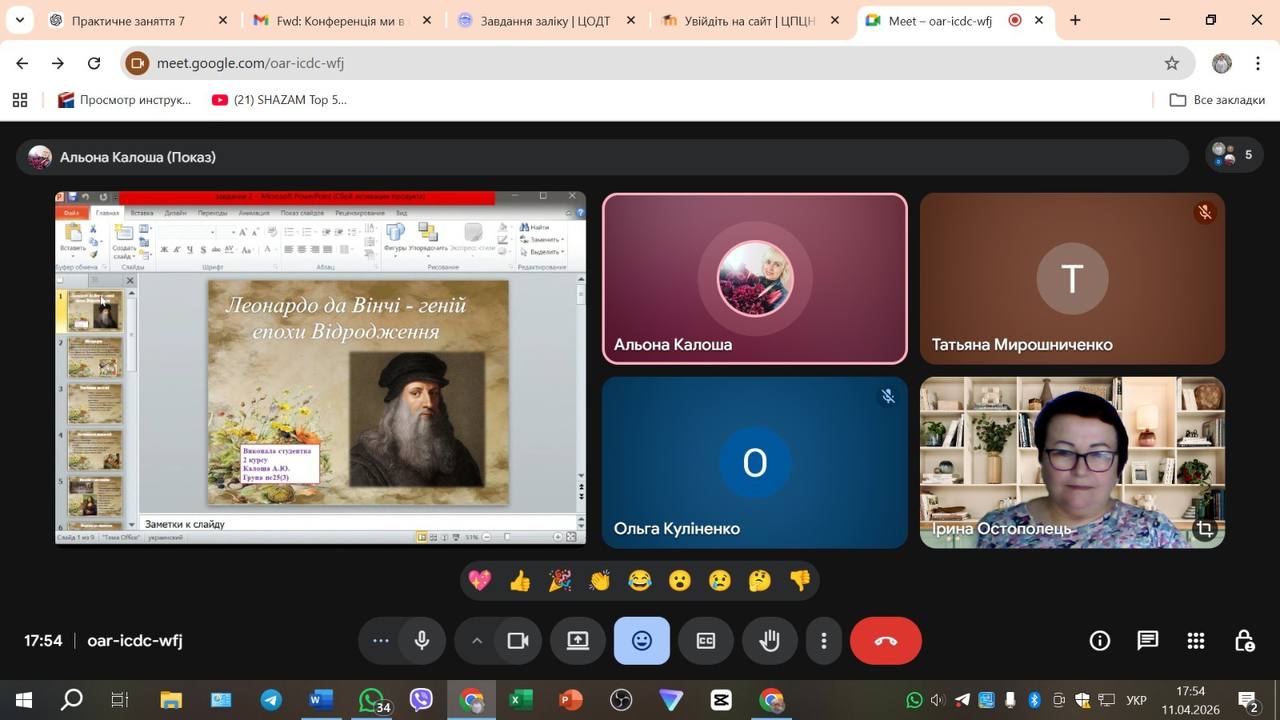Viewport: 1280px width, 720px height.
Task: Leave the call with red hang-up button
Action: [x=885, y=641]
